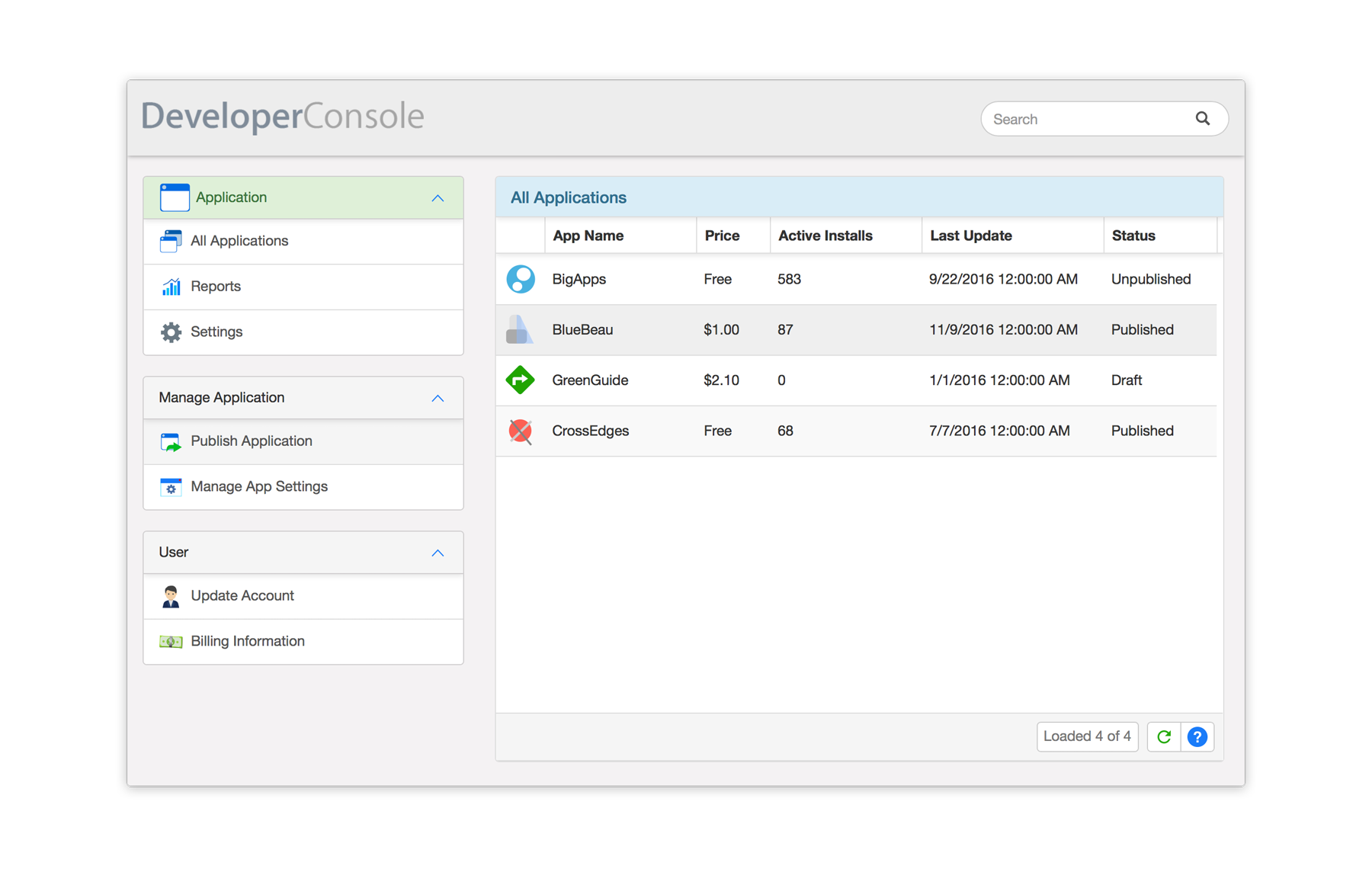Open help with the blue question icon
Screen dimensions: 1372x869
point(1197,736)
